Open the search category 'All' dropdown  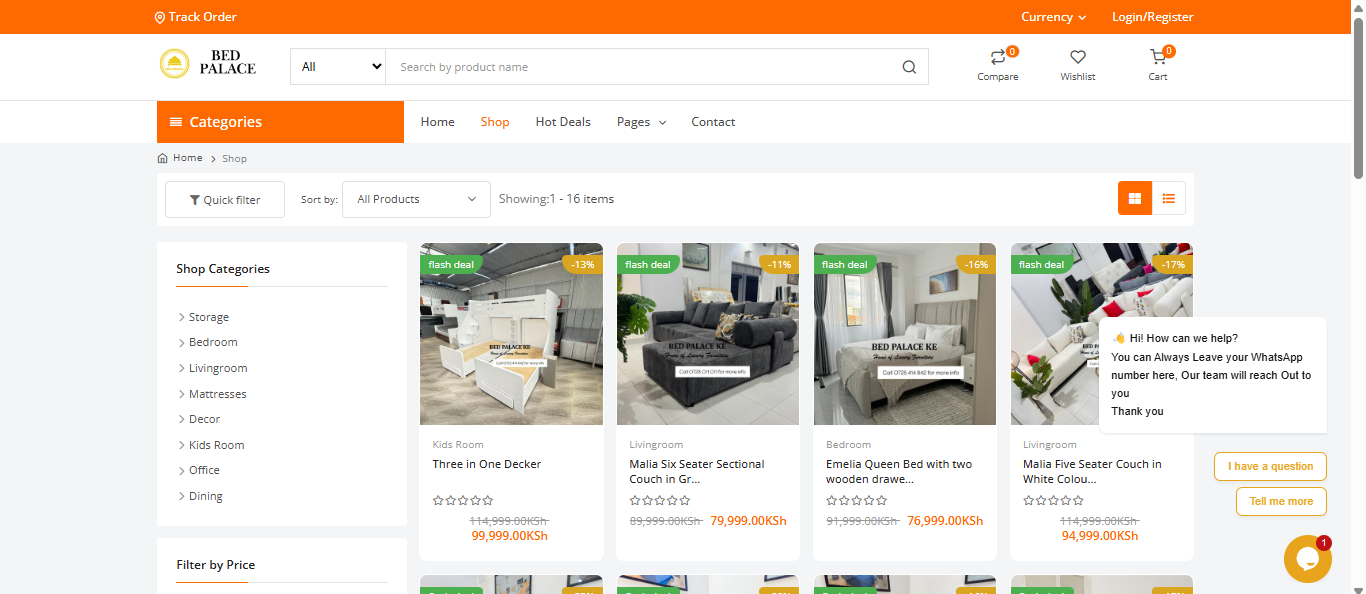point(338,67)
